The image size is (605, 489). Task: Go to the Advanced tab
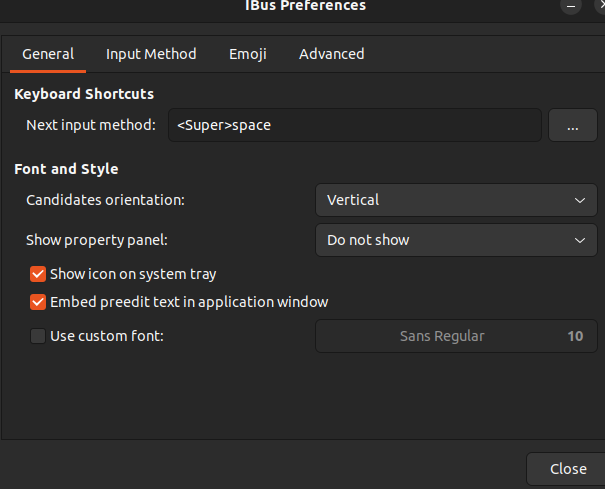click(x=331, y=54)
